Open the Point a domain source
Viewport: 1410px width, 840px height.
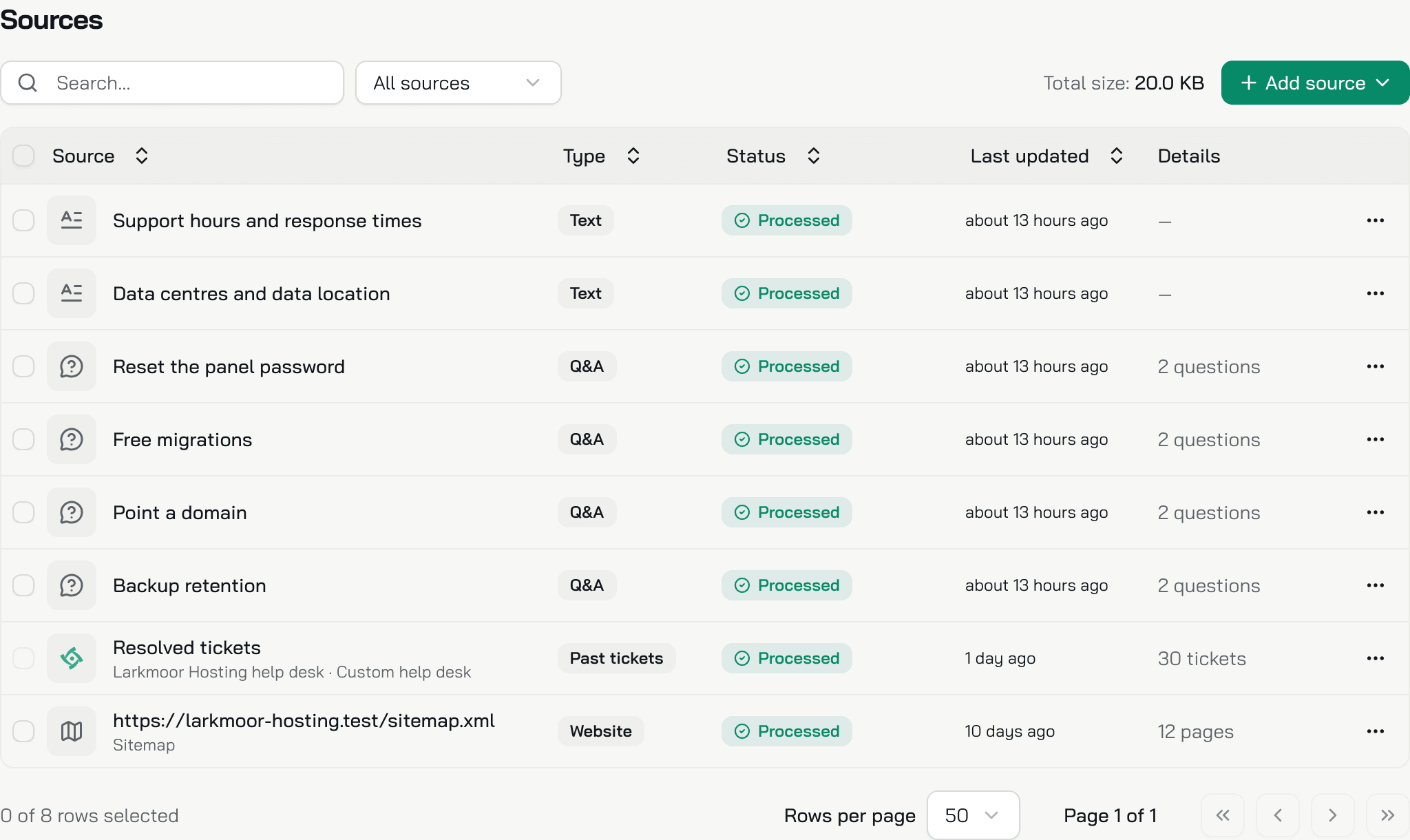coord(180,513)
